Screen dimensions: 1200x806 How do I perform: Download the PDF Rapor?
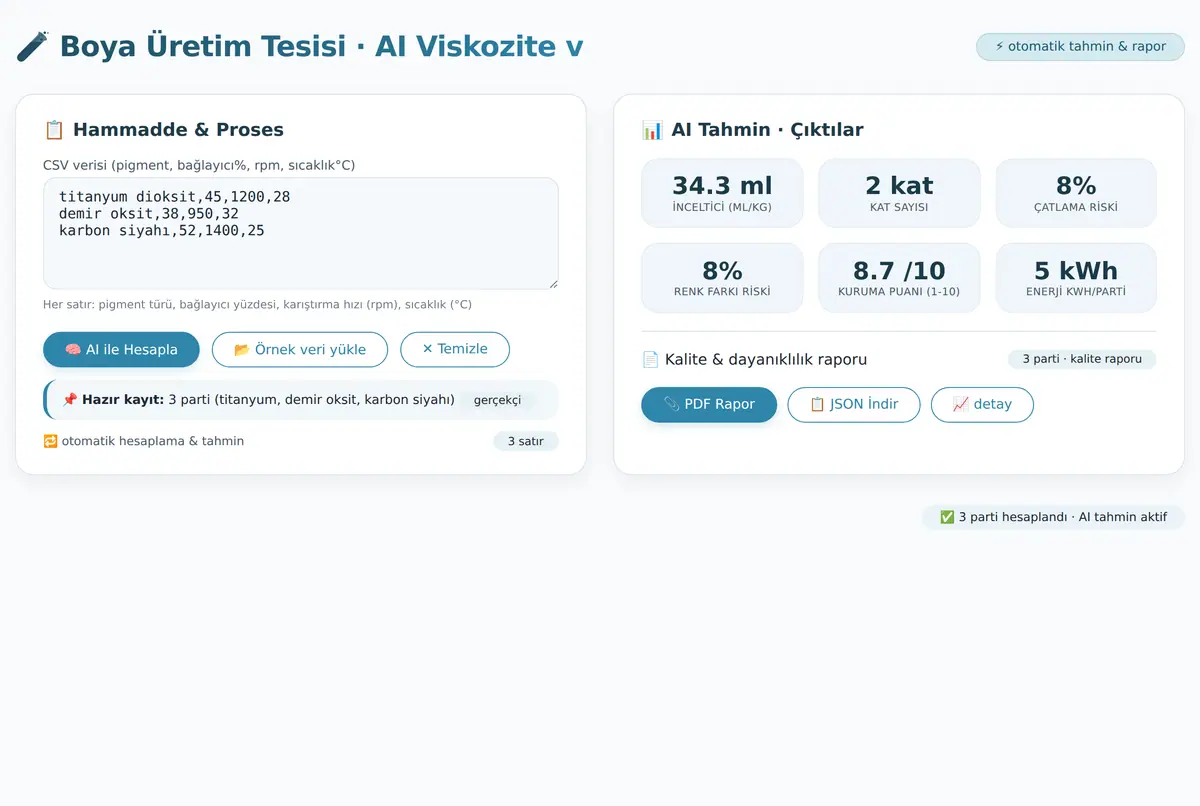coord(709,405)
